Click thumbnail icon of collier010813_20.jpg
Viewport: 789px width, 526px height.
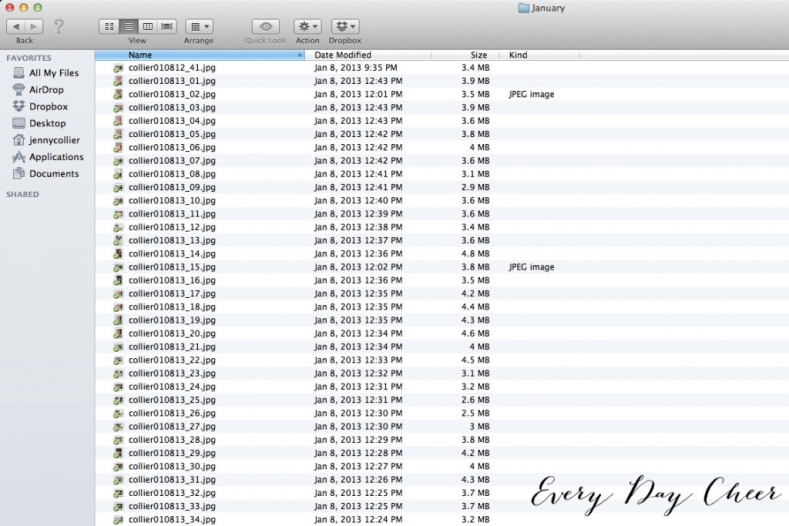click(118, 333)
